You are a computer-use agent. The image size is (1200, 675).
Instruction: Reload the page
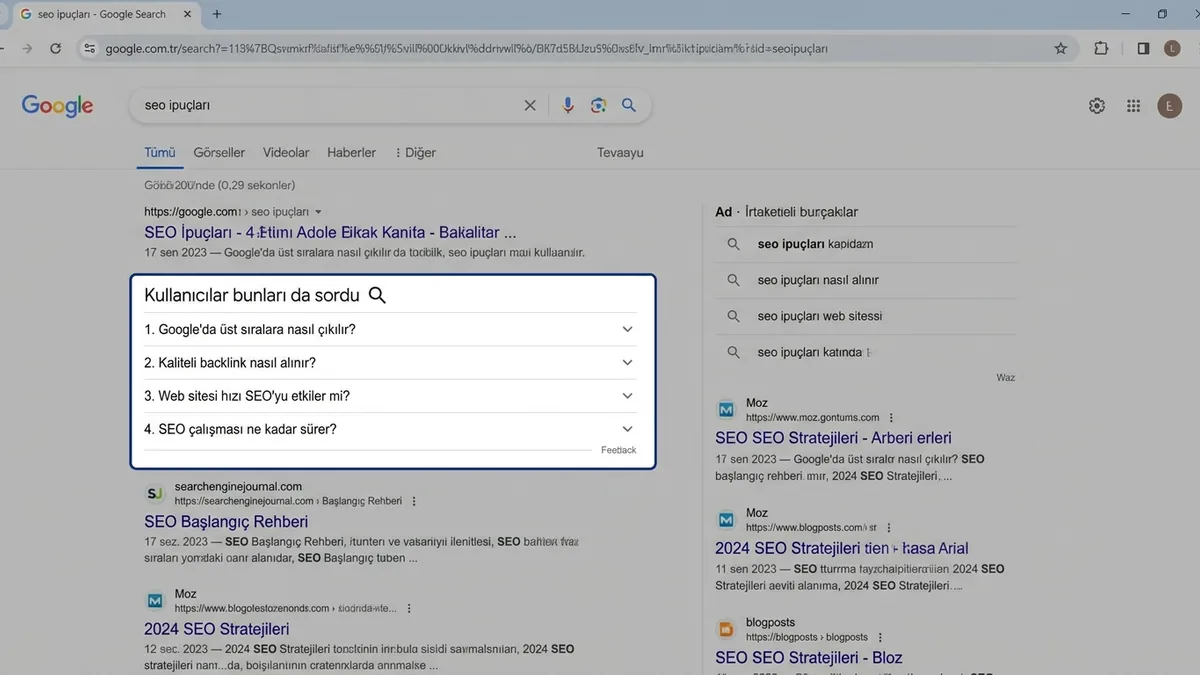[x=55, y=48]
